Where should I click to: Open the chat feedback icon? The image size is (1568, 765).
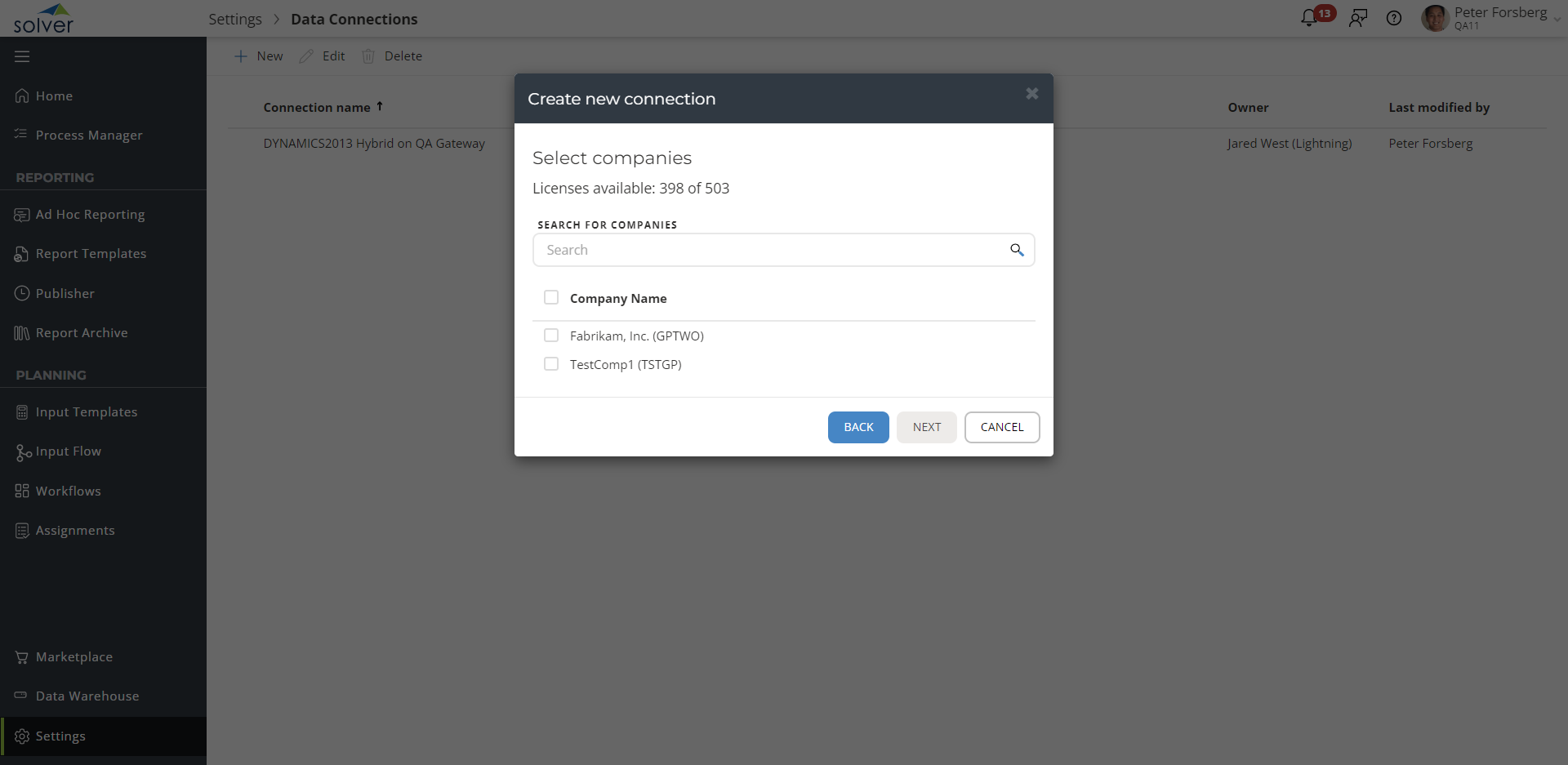[x=1358, y=18]
